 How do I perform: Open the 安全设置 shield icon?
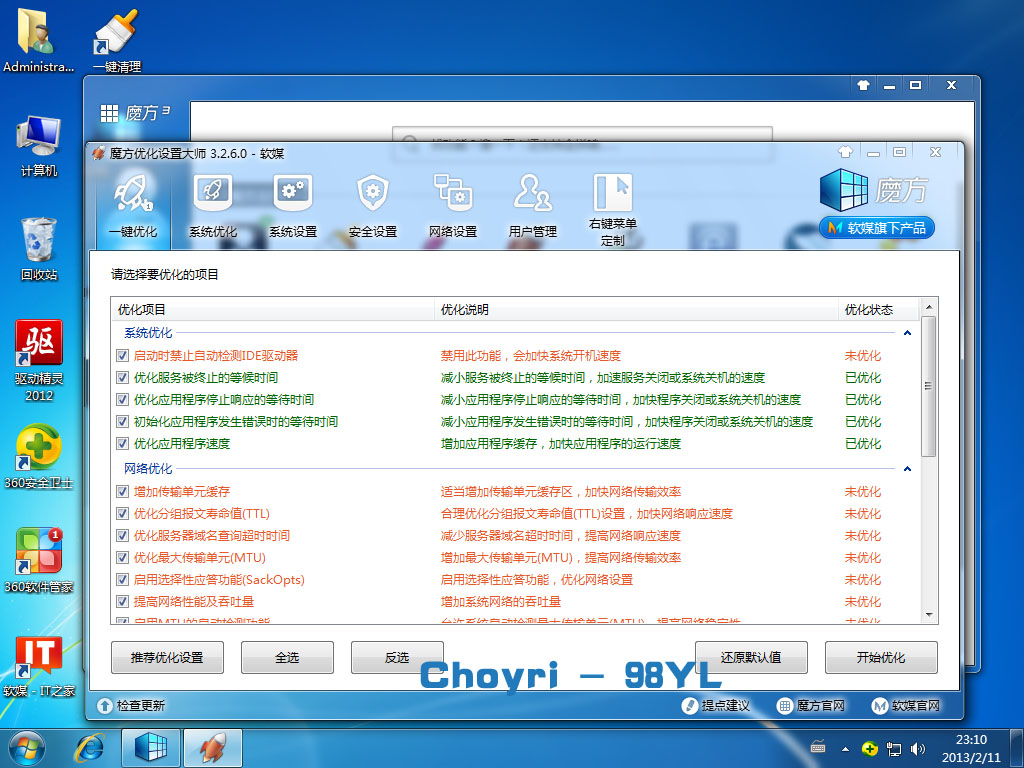[x=372, y=192]
